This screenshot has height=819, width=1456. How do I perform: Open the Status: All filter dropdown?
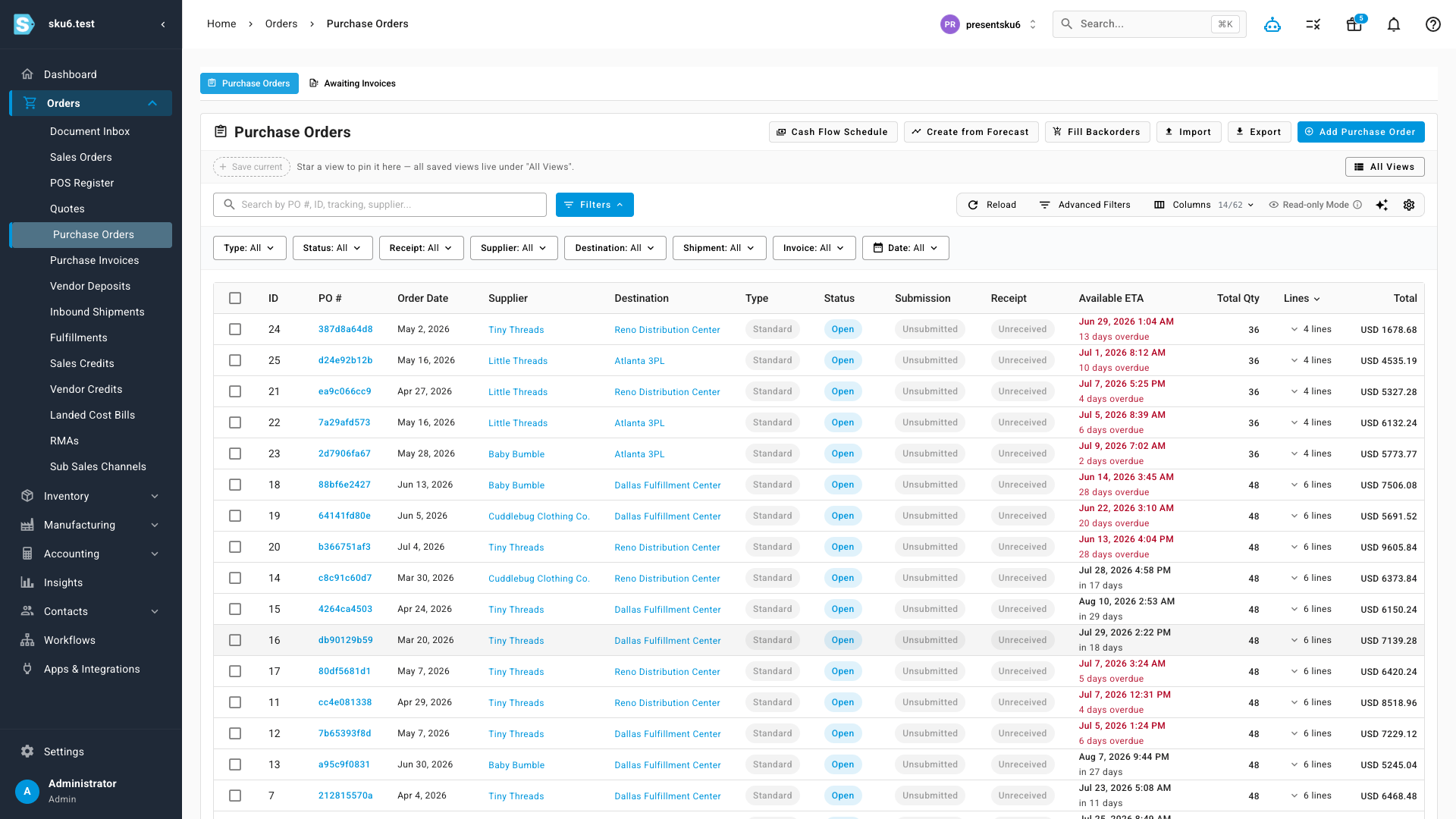pyautogui.click(x=332, y=248)
